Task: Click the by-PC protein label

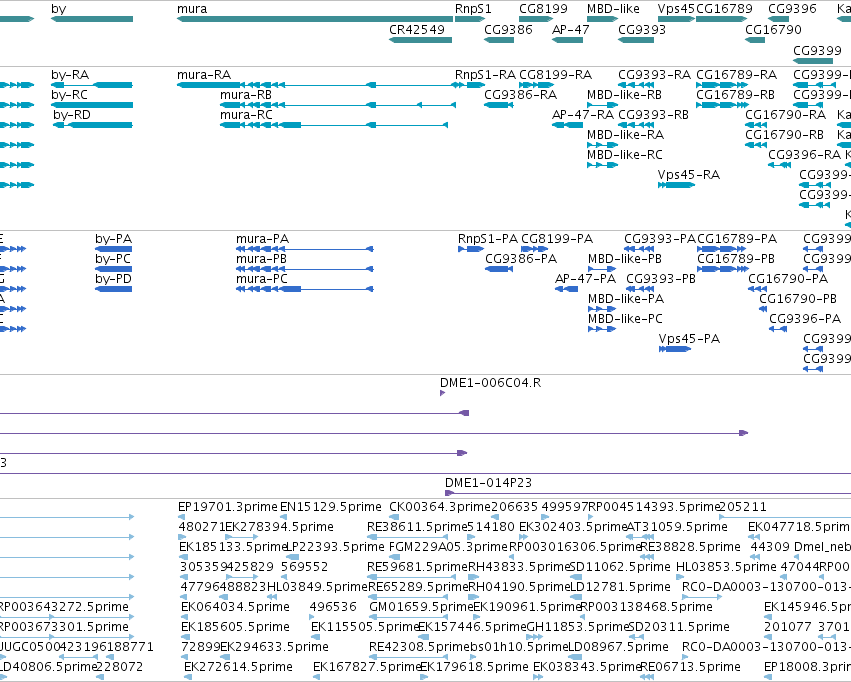Action: [113, 259]
